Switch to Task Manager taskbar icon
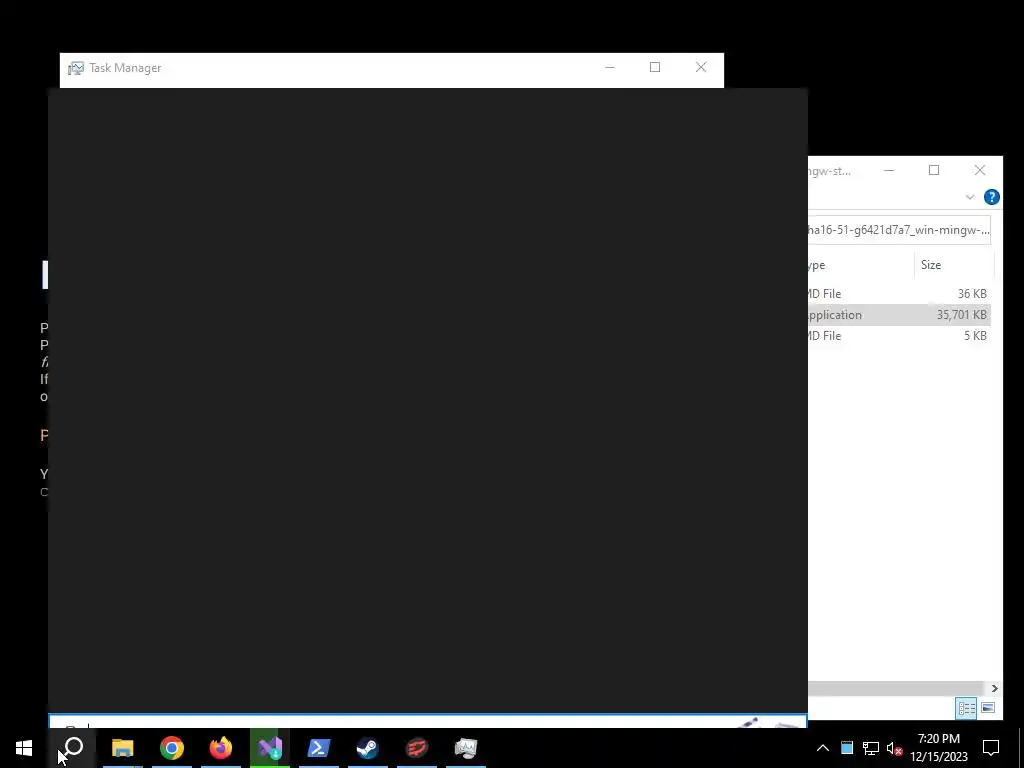 pos(466,748)
